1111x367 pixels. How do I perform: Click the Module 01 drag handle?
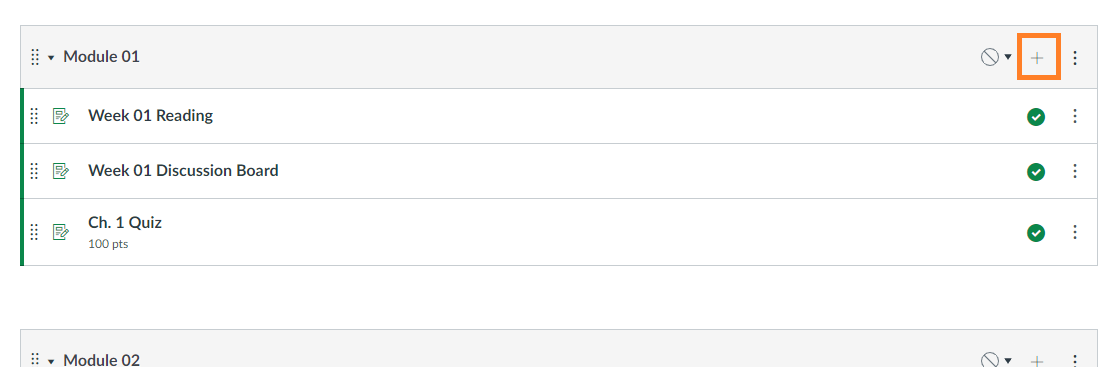[35, 57]
